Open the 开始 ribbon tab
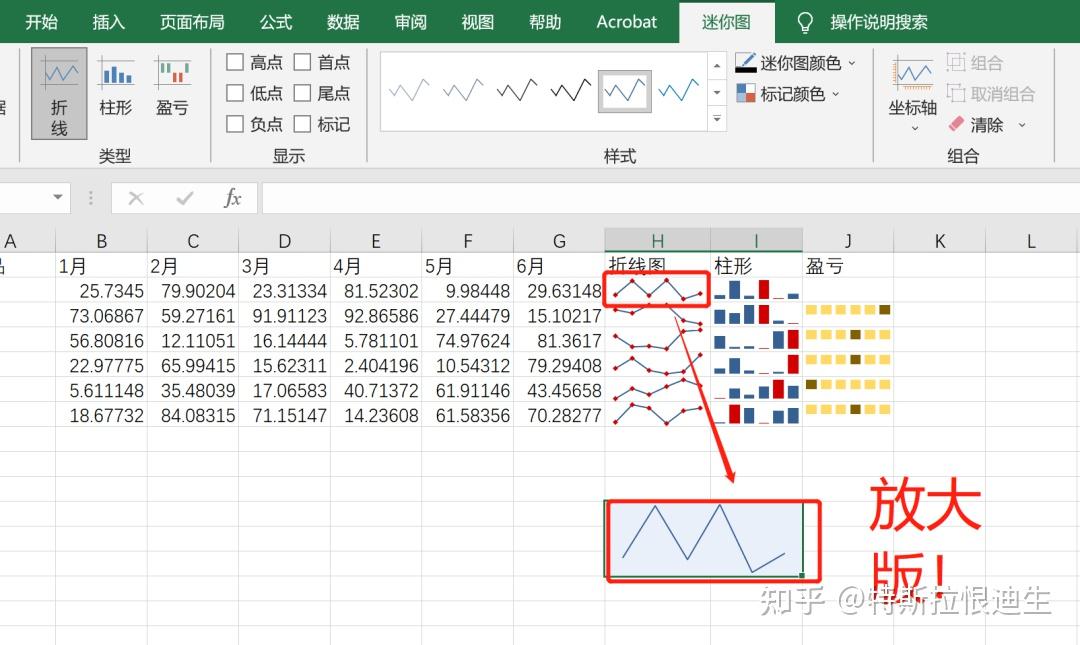Image resolution: width=1080 pixels, height=645 pixels. coord(41,22)
